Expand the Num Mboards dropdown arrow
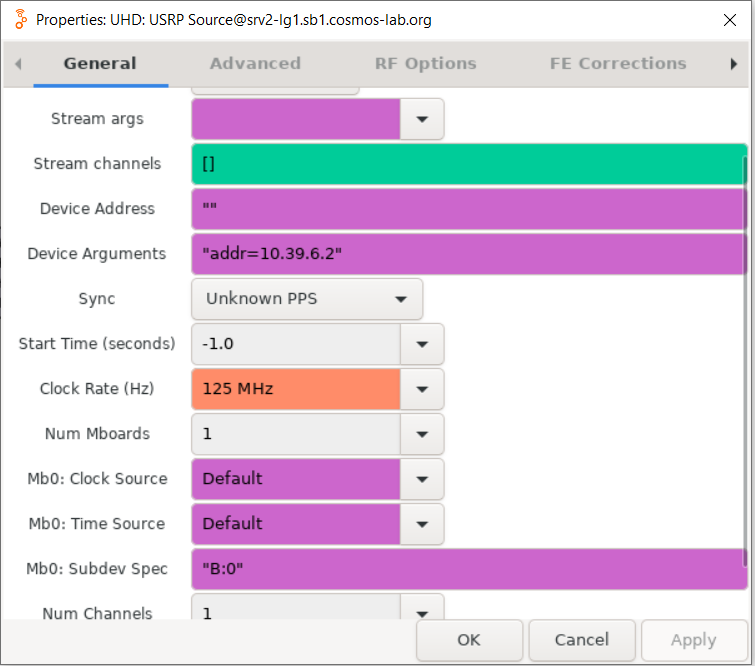The width and height of the screenshot is (755, 666). click(x=422, y=434)
